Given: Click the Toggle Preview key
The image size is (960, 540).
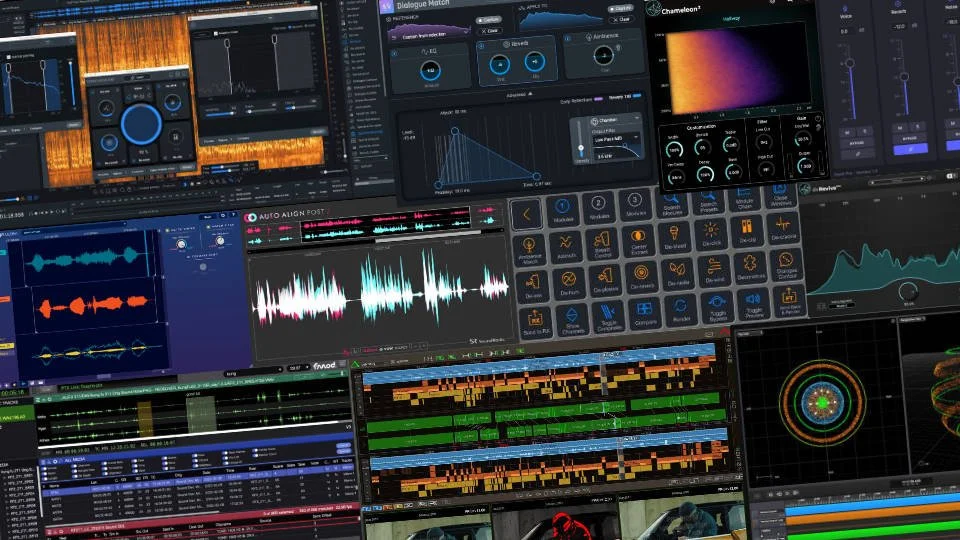Looking at the screenshot, I should [x=753, y=303].
